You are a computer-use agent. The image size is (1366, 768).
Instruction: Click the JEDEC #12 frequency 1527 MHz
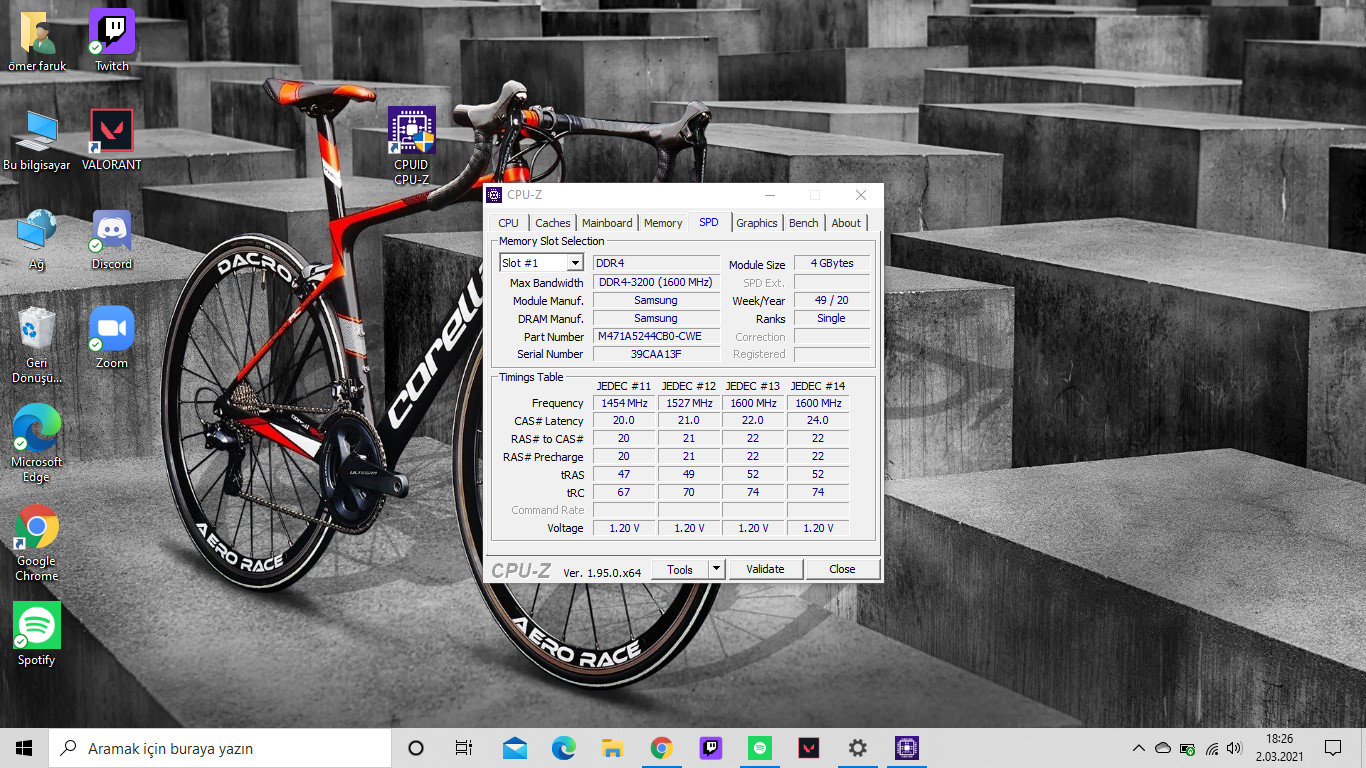pos(689,403)
